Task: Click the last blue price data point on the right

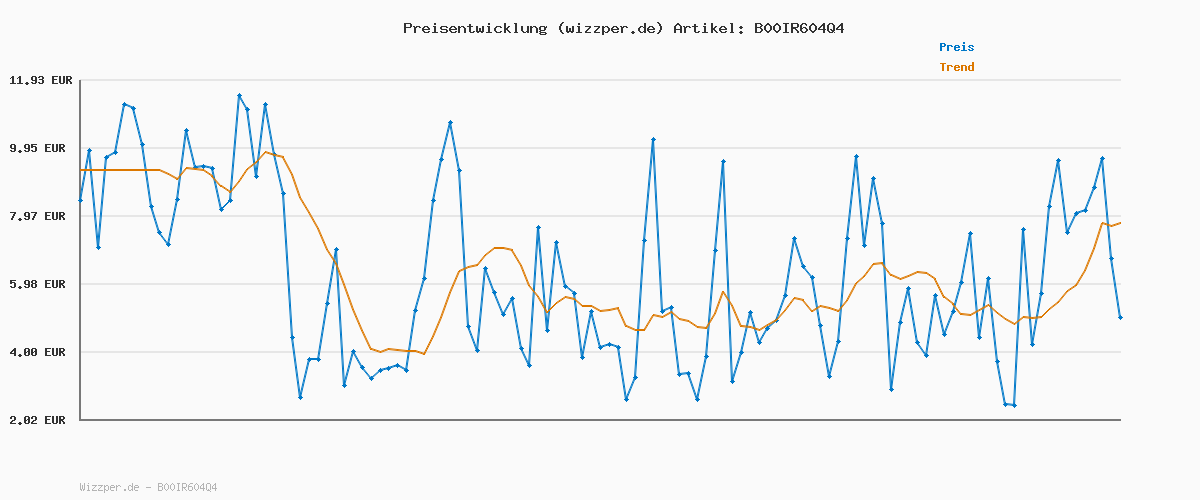Action: click(x=1120, y=318)
